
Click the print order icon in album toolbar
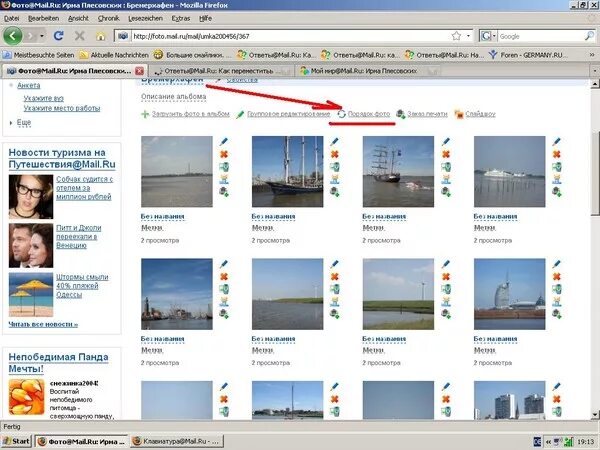(x=401, y=114)
